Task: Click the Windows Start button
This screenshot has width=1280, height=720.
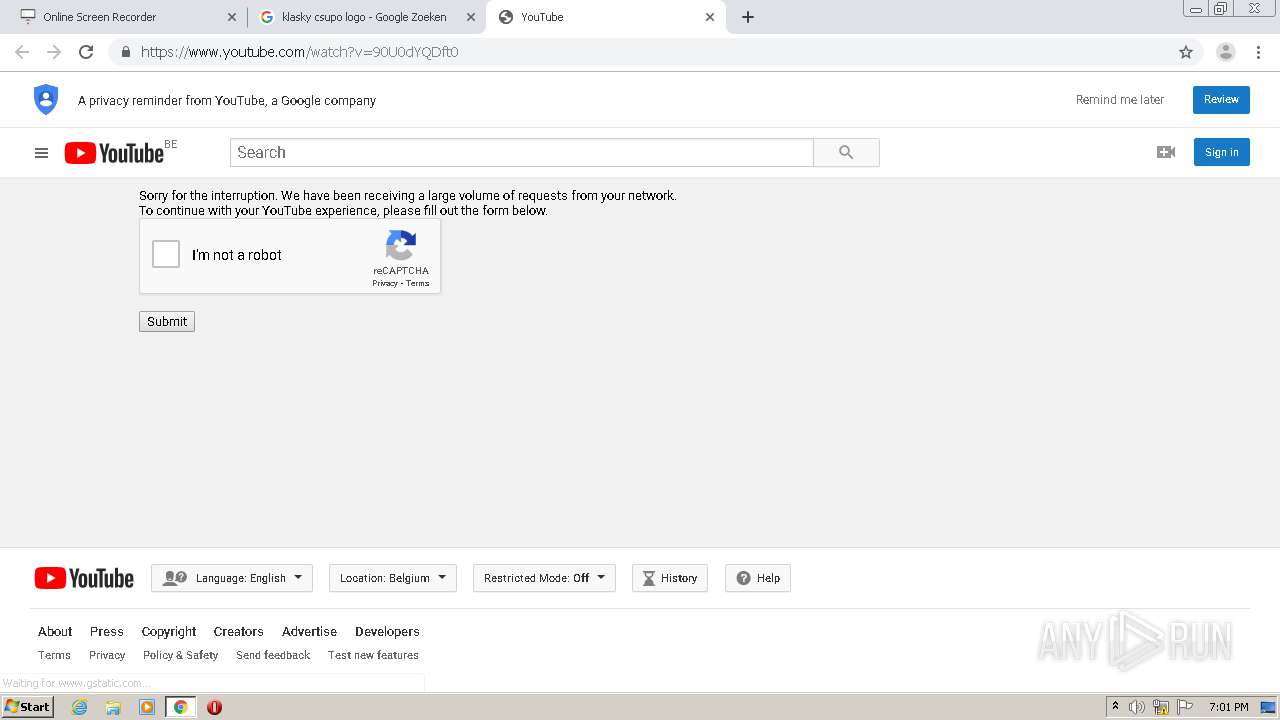Action: coord(27,707)
